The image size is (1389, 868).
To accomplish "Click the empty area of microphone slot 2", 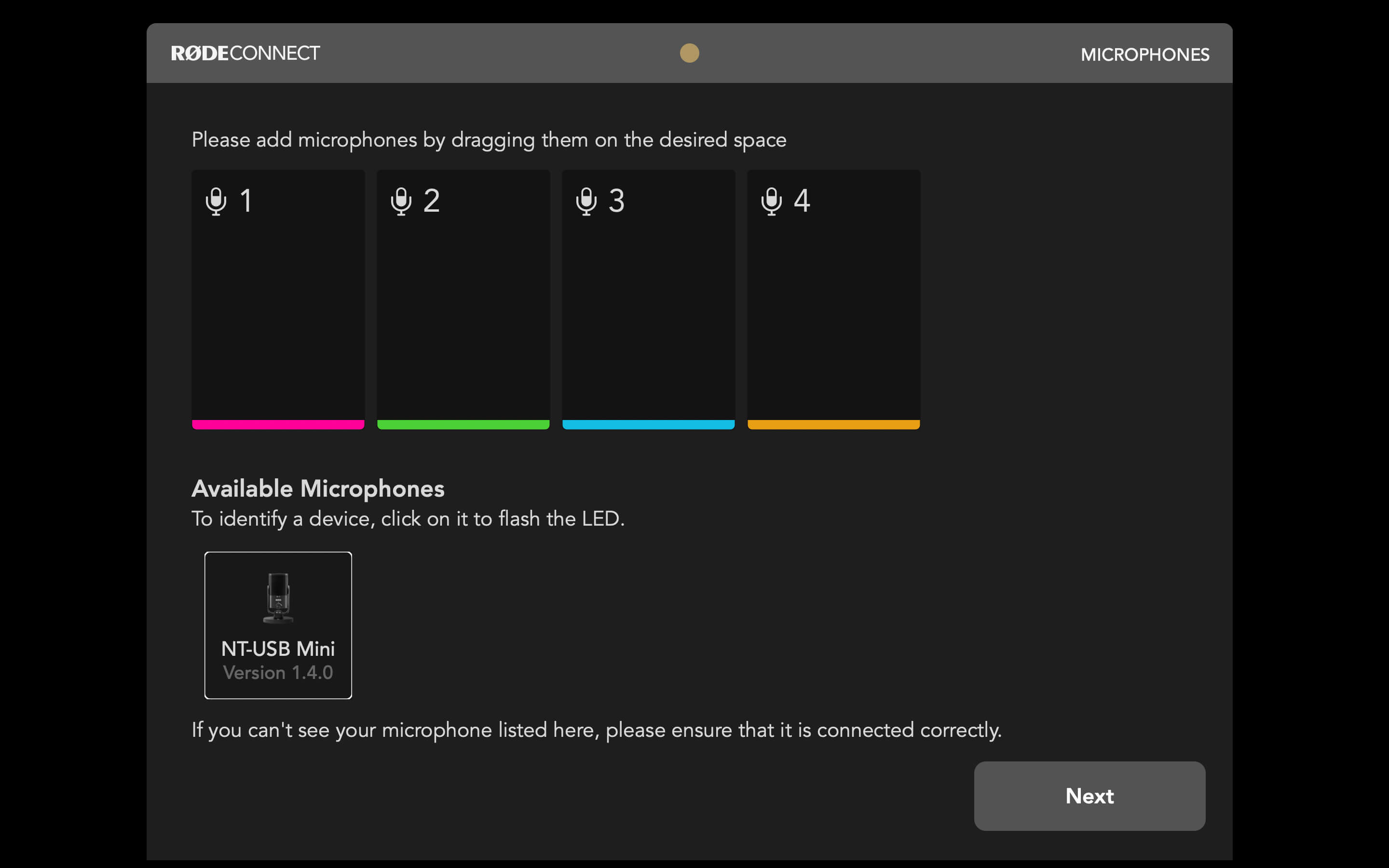I will tap(463, 310).
